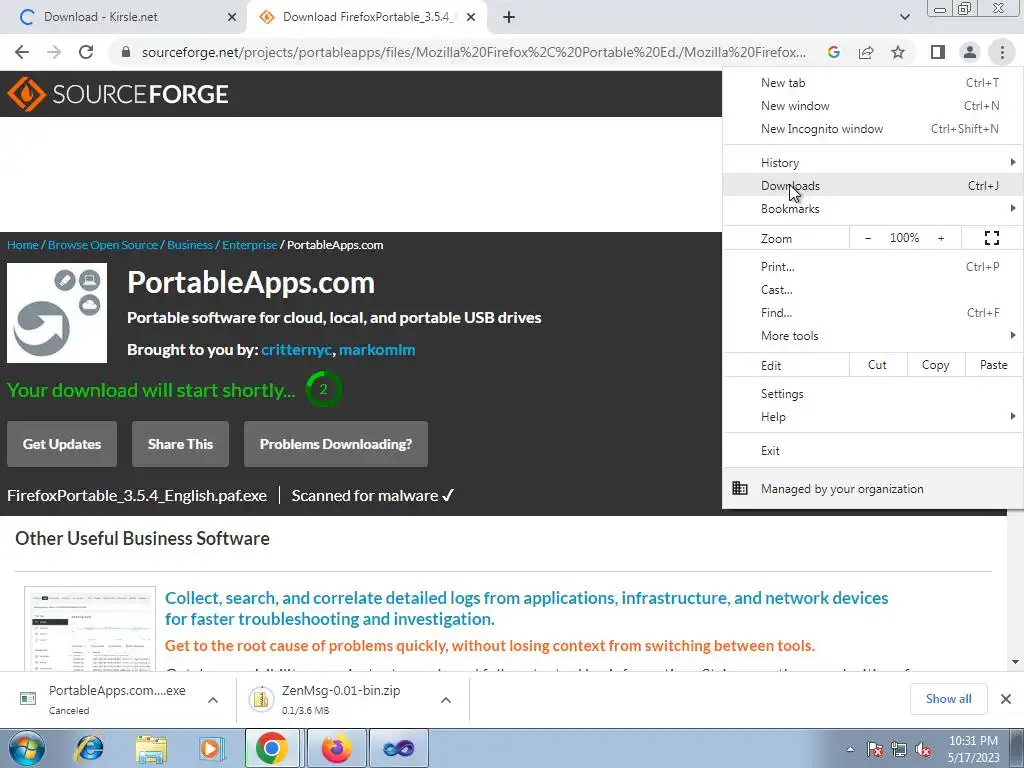Click the three-dot Chrome menu icon
Screen dimensions: 1024x768
1002,52
